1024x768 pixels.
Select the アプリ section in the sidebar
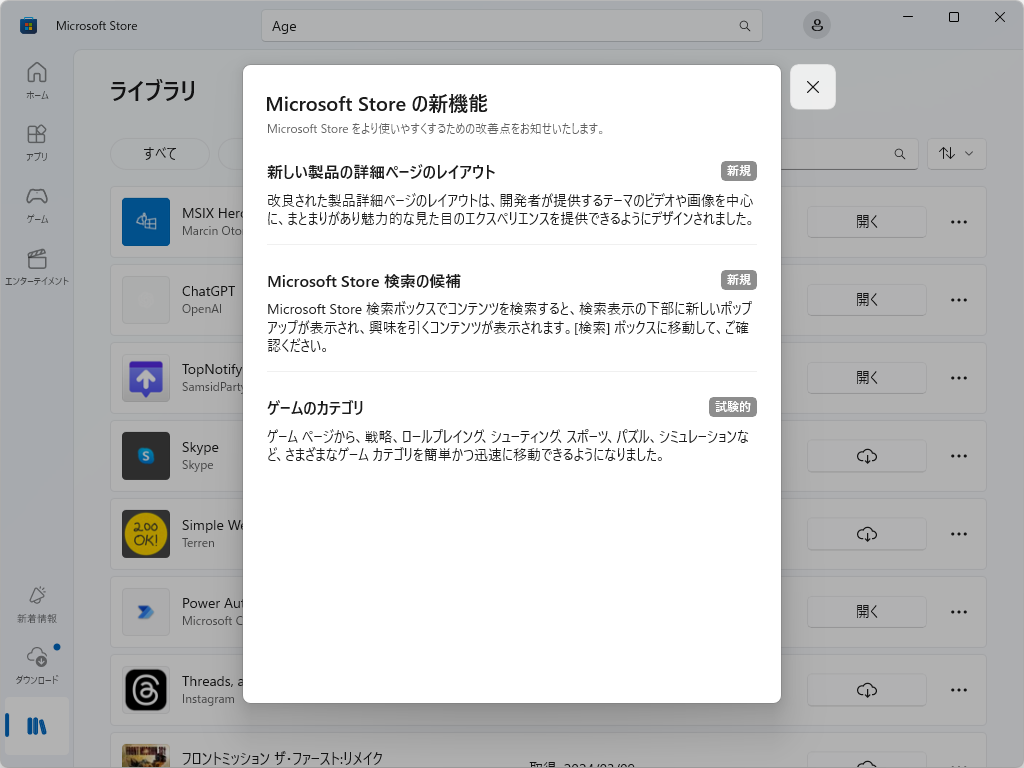point(37,143)
